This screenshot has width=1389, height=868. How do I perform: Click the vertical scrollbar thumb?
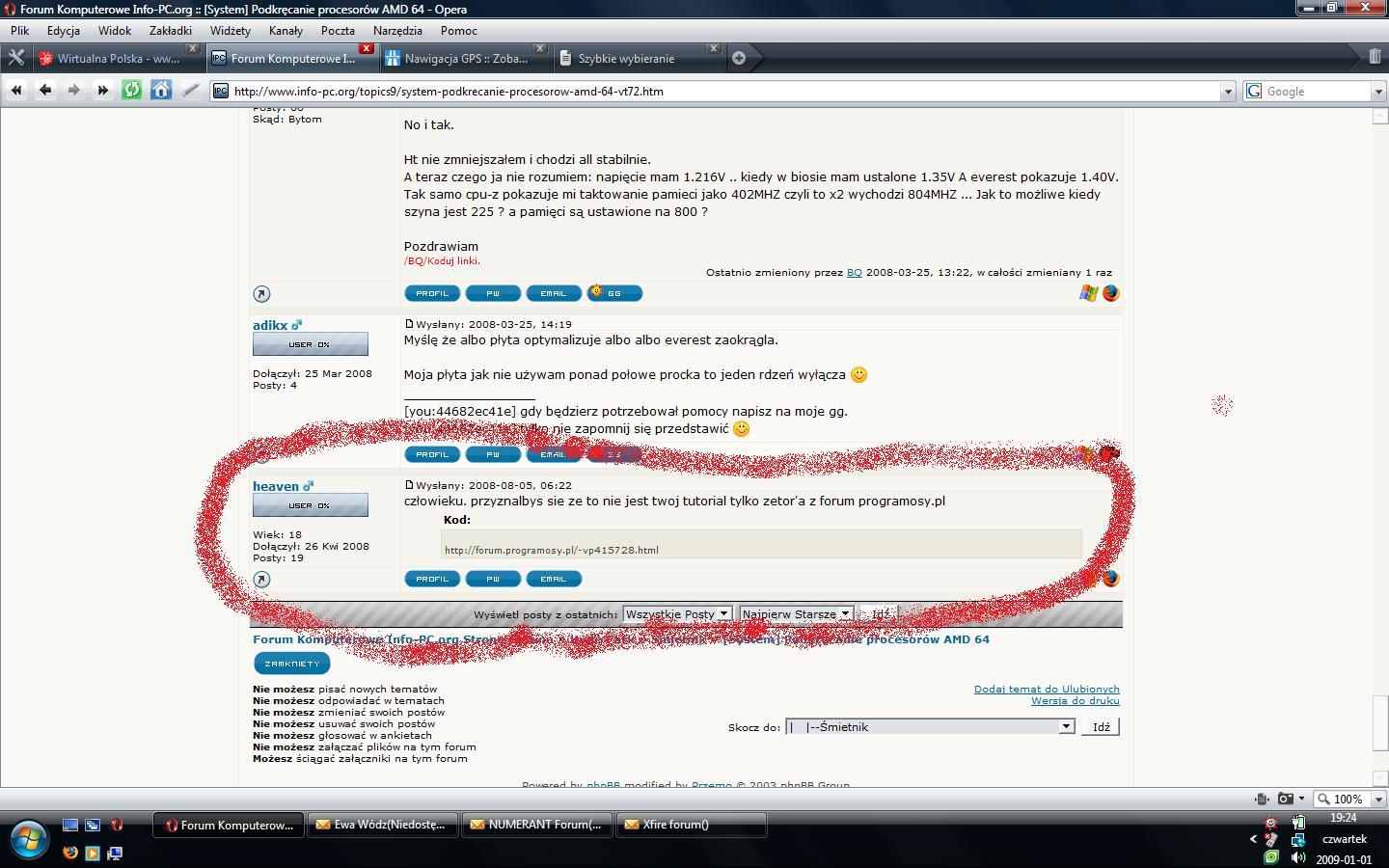[x=1379, y=722]
